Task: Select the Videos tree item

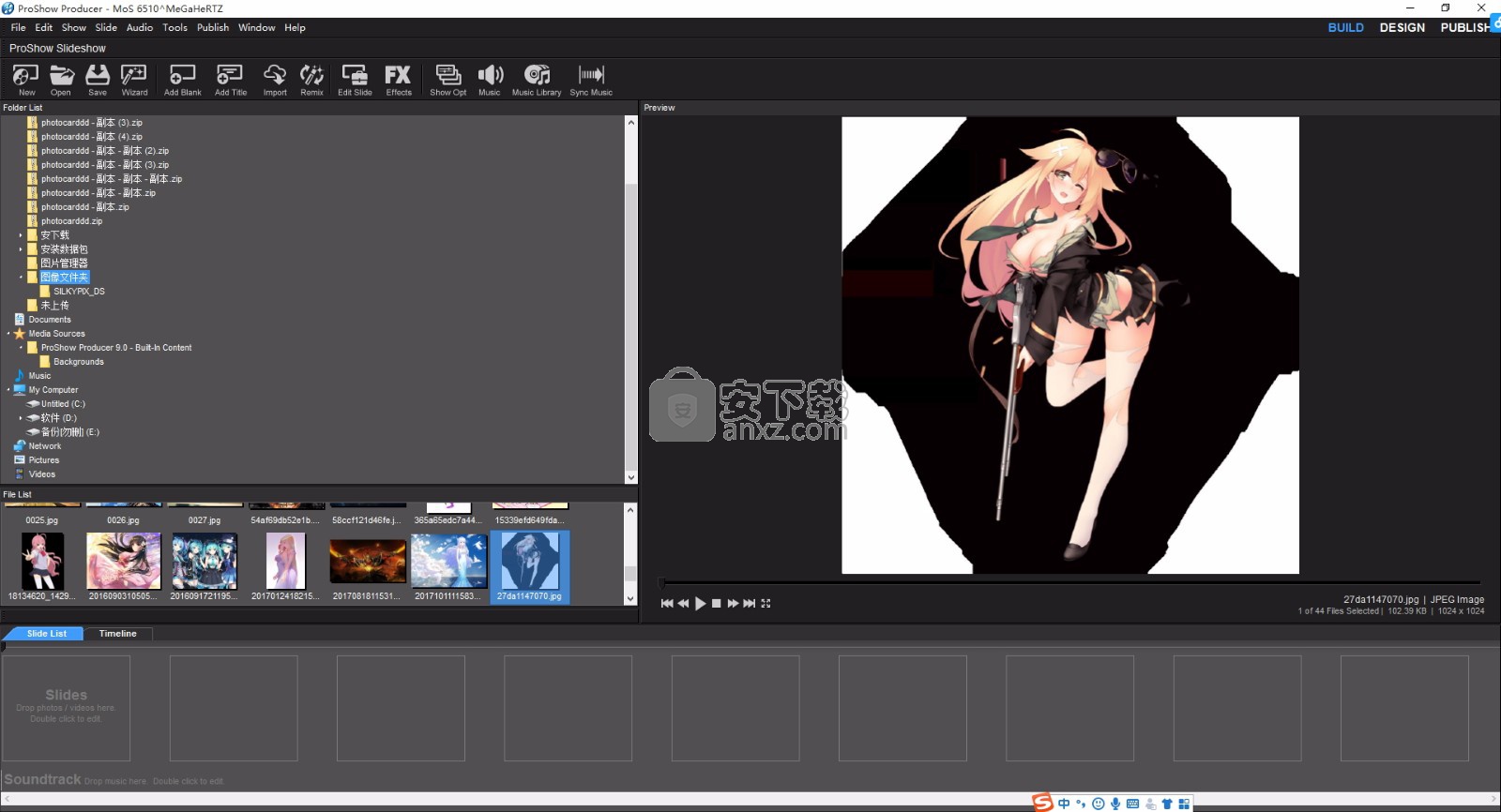Action: click(41, 474)
